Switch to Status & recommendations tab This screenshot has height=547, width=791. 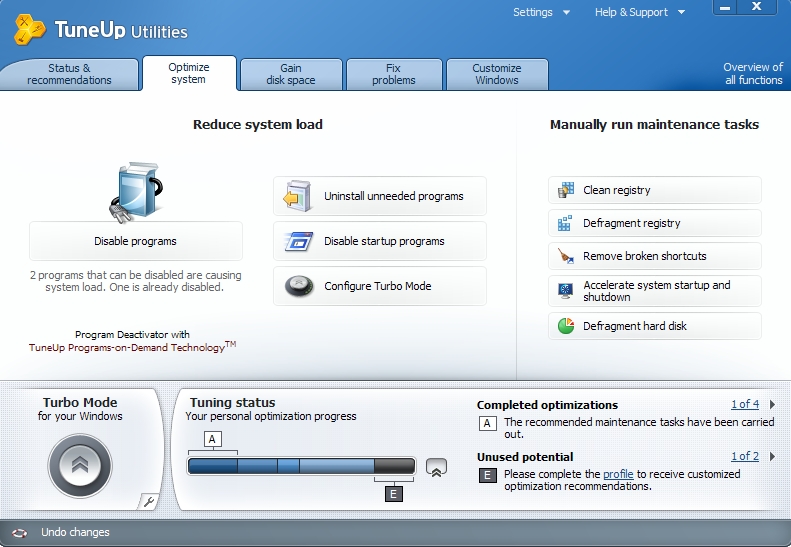[x=69, y=74]
